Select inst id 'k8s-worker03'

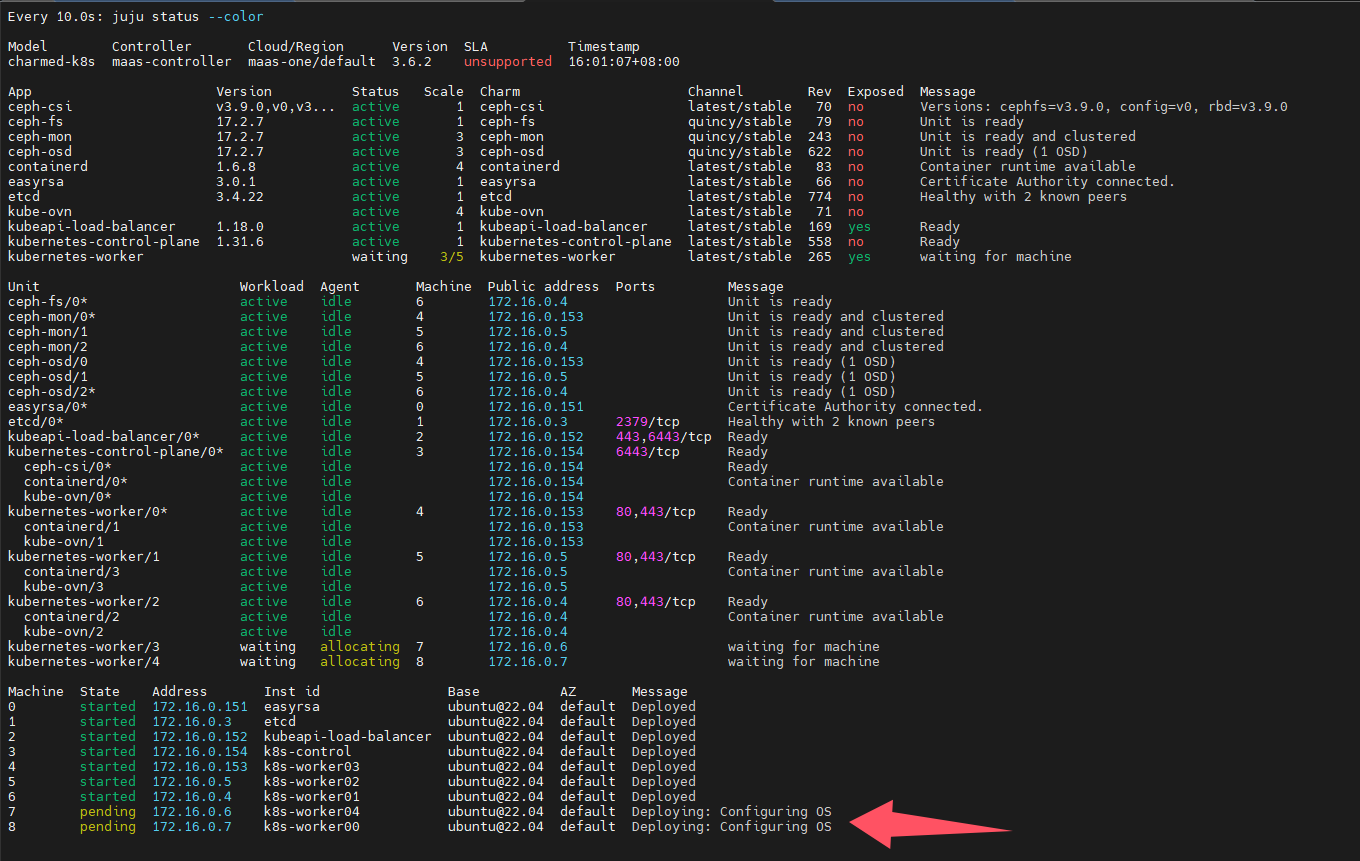point(312,767)
